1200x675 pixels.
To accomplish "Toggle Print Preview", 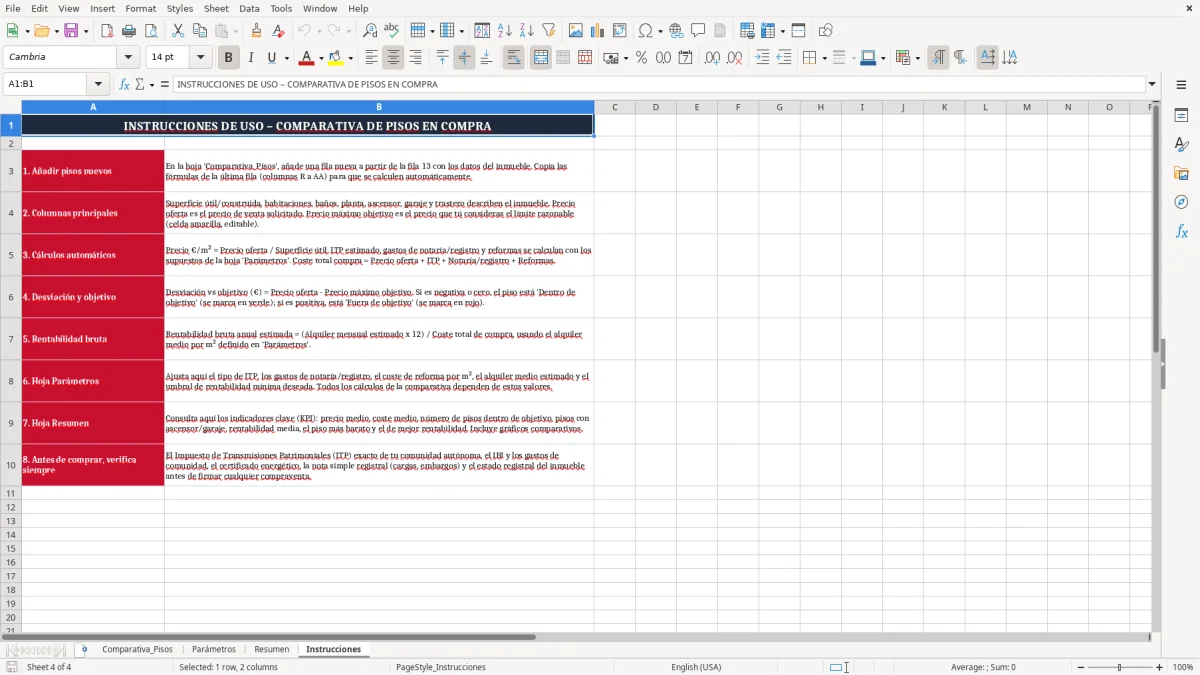I will 149,31.
